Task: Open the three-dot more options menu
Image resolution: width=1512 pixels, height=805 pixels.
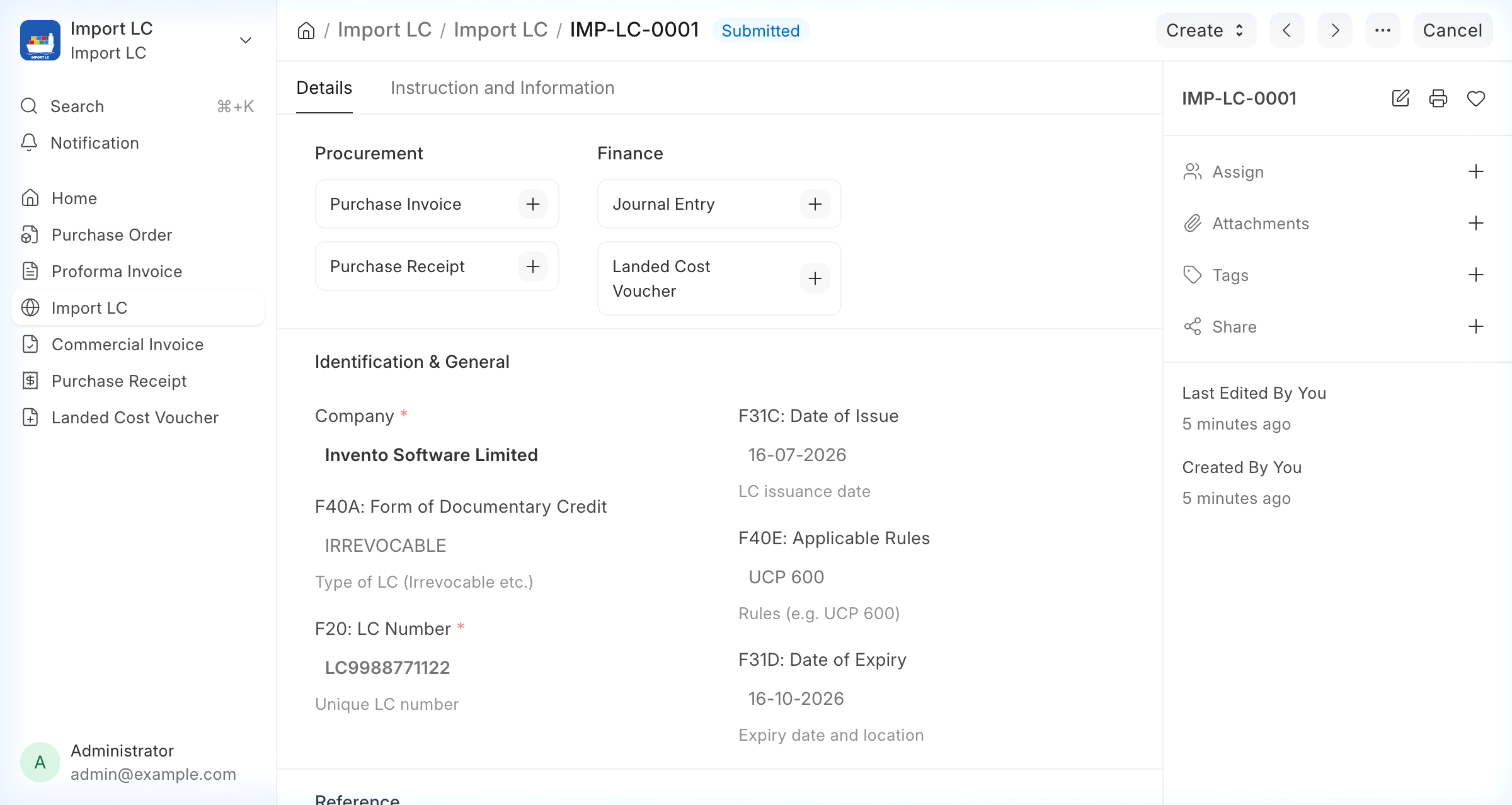Action: coord(1383,30)
